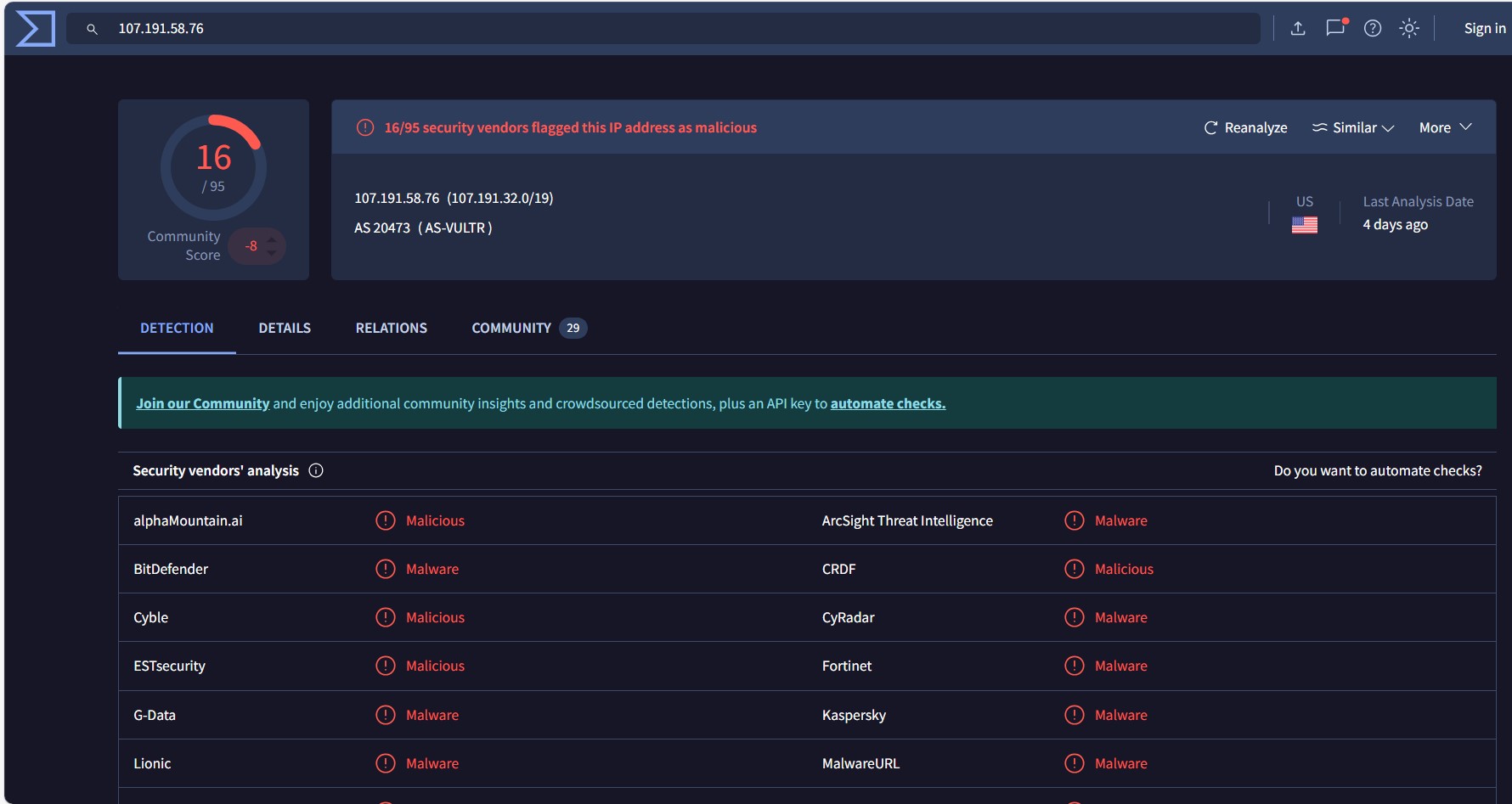Click the 16/95 detection score gauge
1512x804 pixels.
coord(213,167)
